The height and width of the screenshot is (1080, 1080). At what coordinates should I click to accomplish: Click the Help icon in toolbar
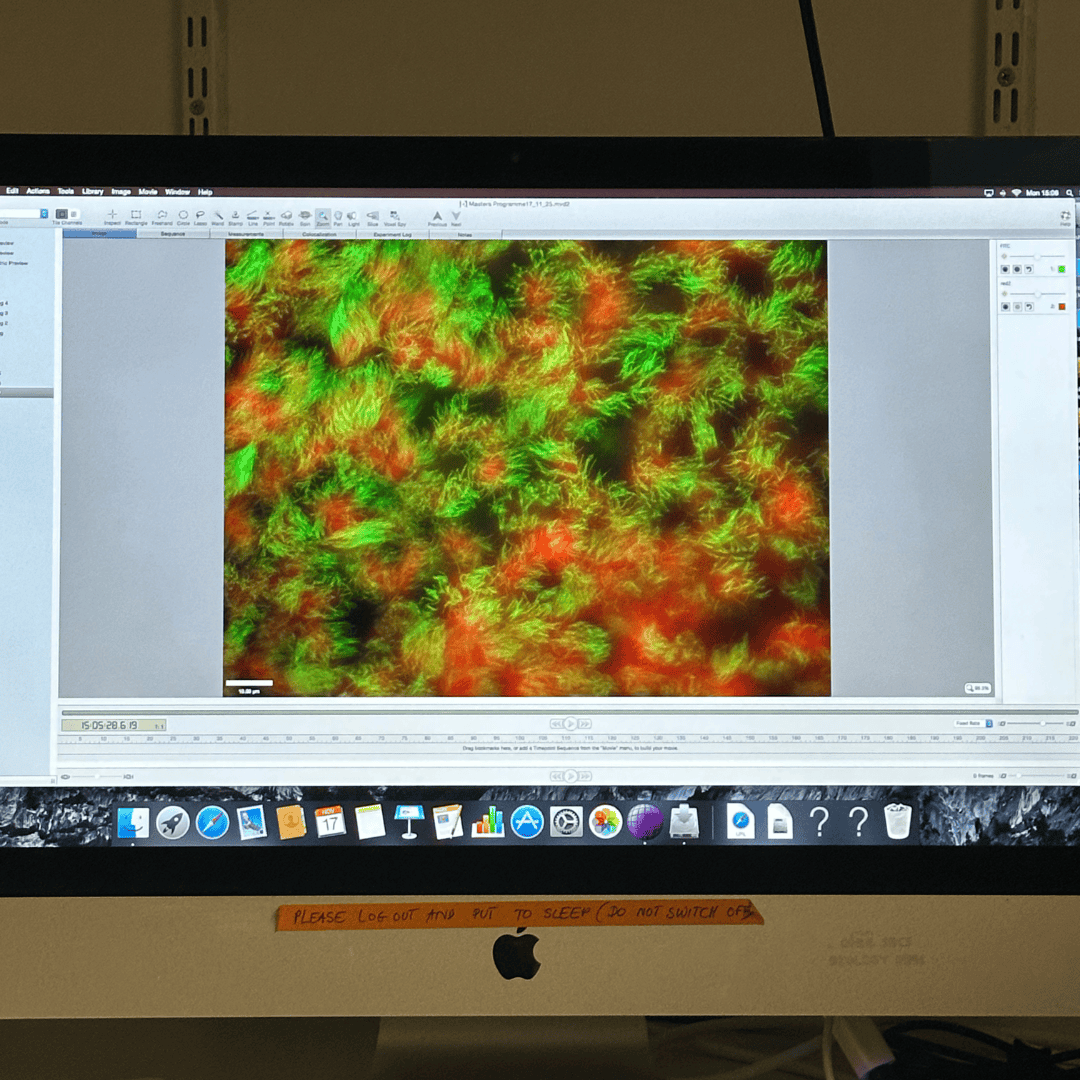tap(1064, 216)
